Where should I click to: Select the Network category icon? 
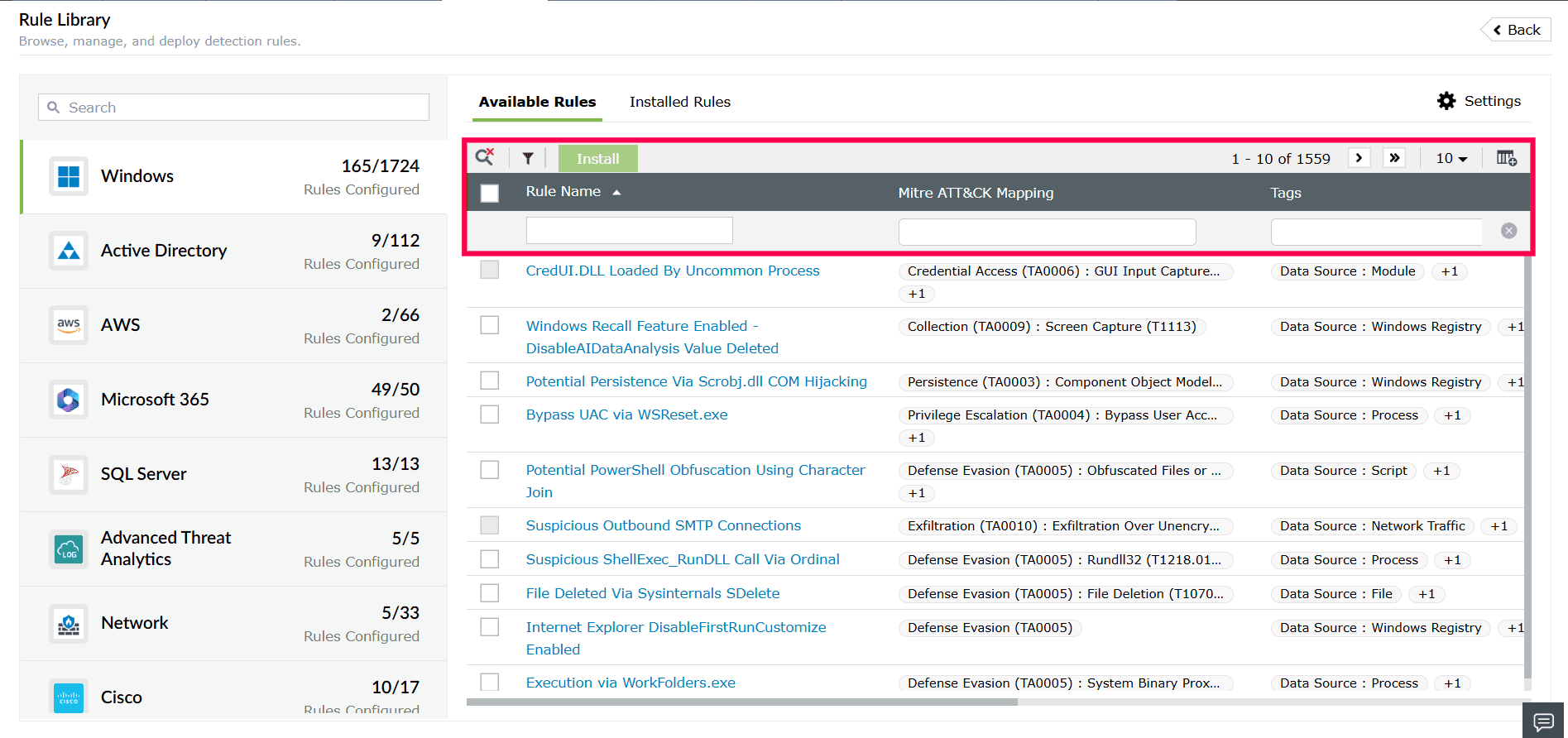(x=69, y=623)
